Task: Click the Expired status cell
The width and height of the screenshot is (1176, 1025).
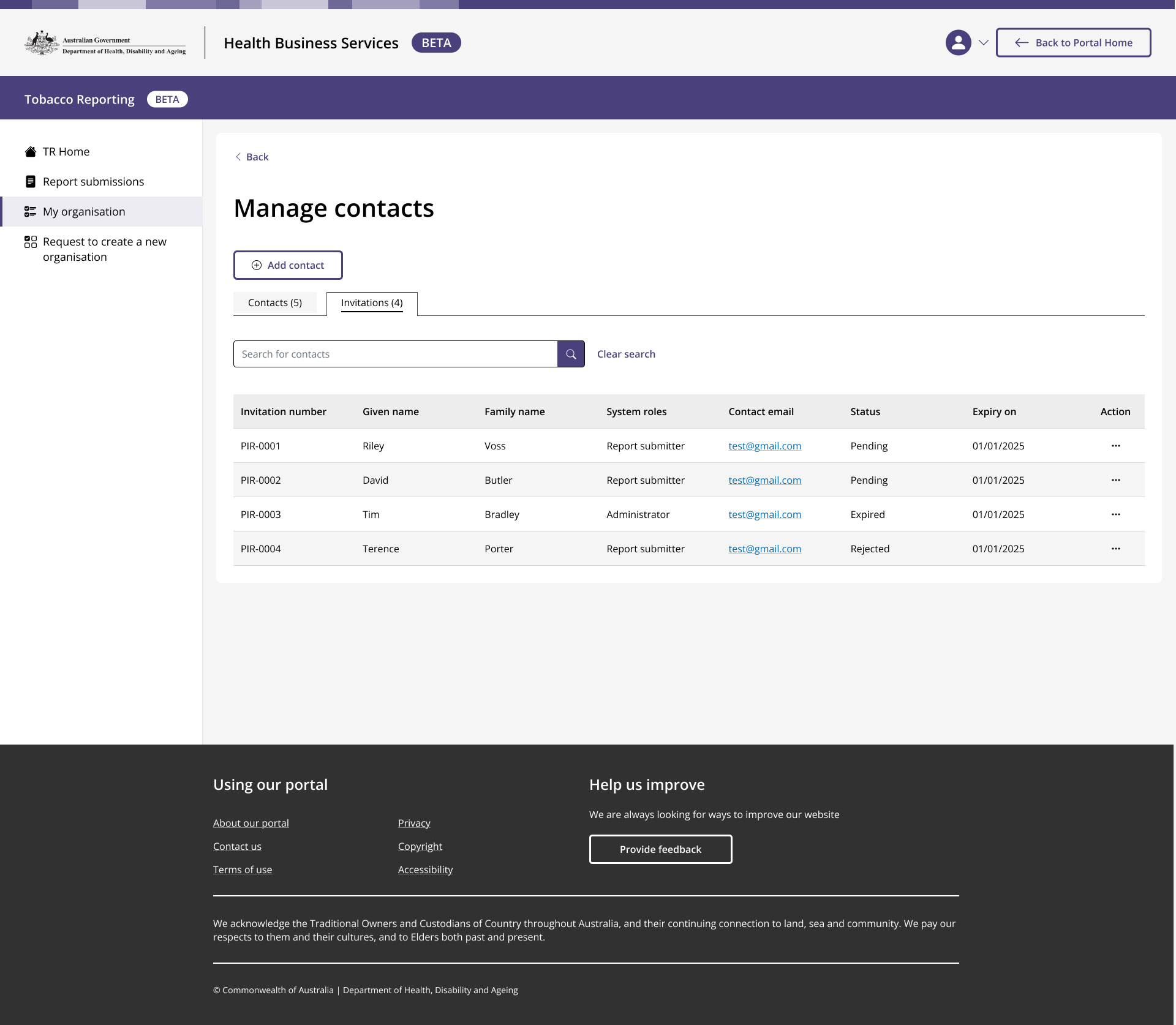Action: coord(867,514)
